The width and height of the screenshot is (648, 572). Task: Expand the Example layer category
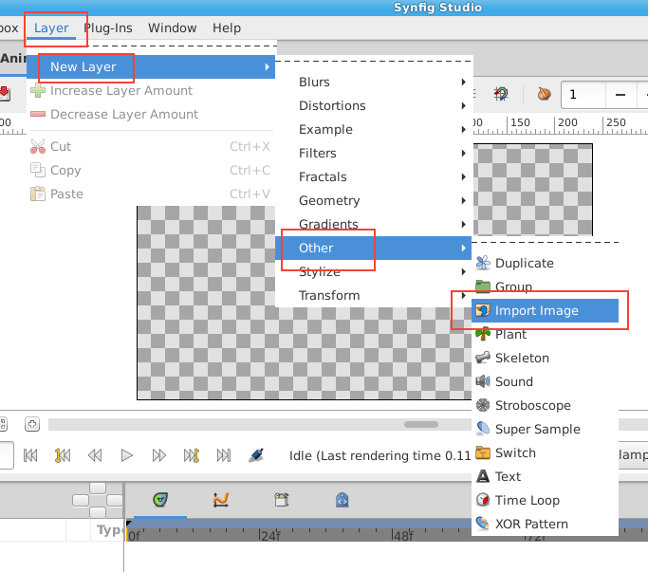tap(373, 129)
